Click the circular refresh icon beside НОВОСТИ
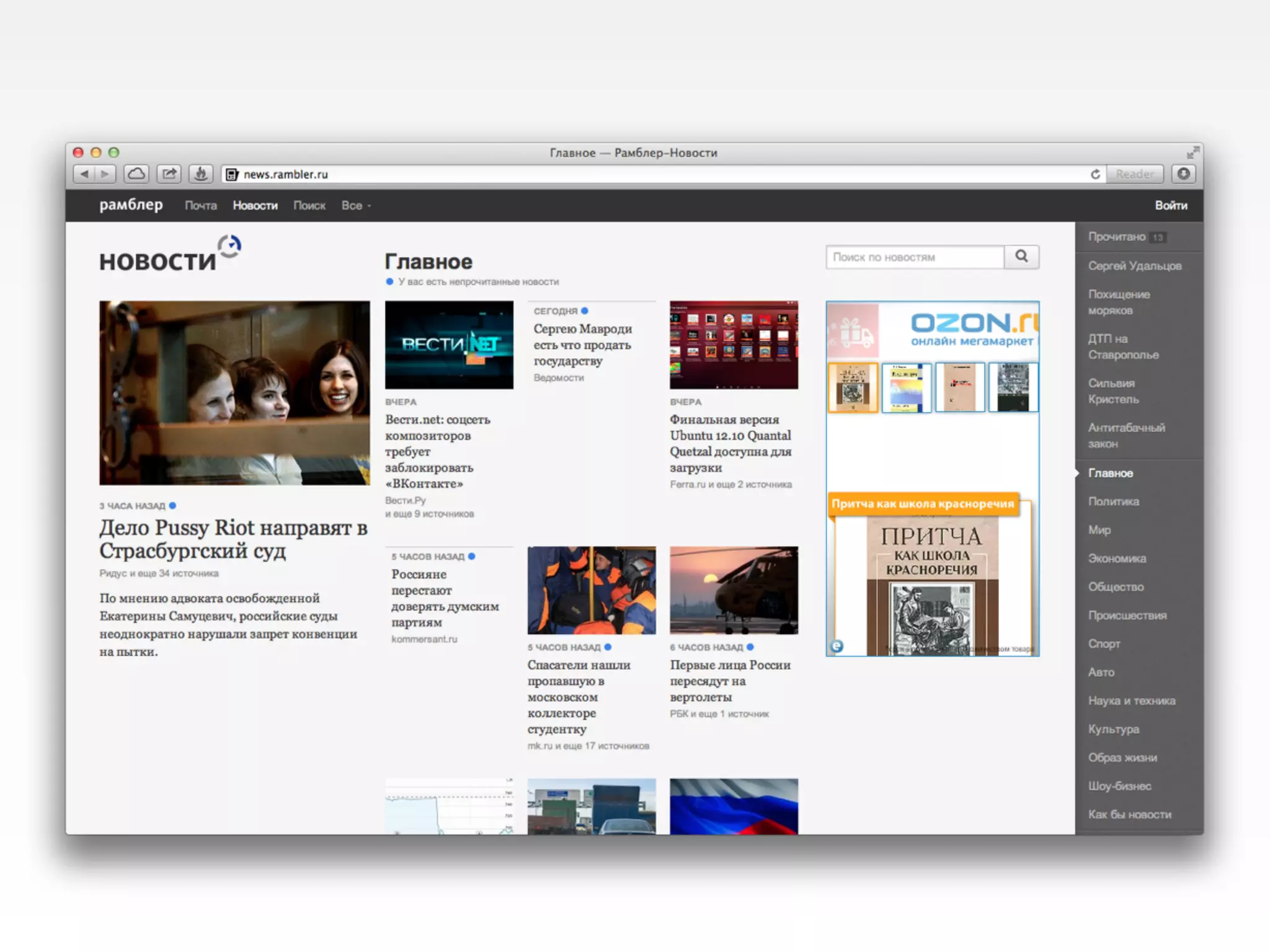This screenshot has width=1270, height=952. coord(229,246)
